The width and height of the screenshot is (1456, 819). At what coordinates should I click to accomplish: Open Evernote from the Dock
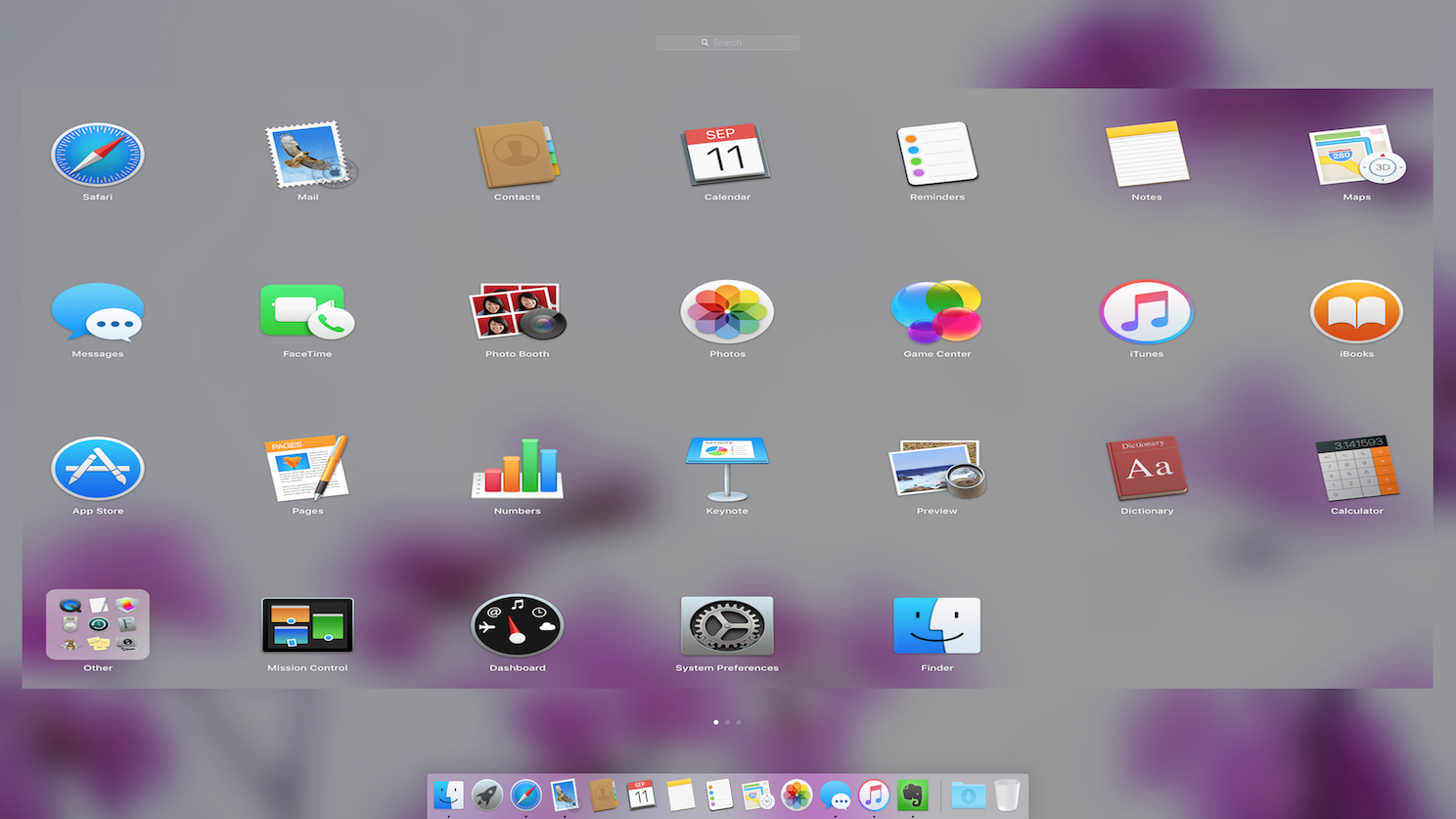click(912, 796)
